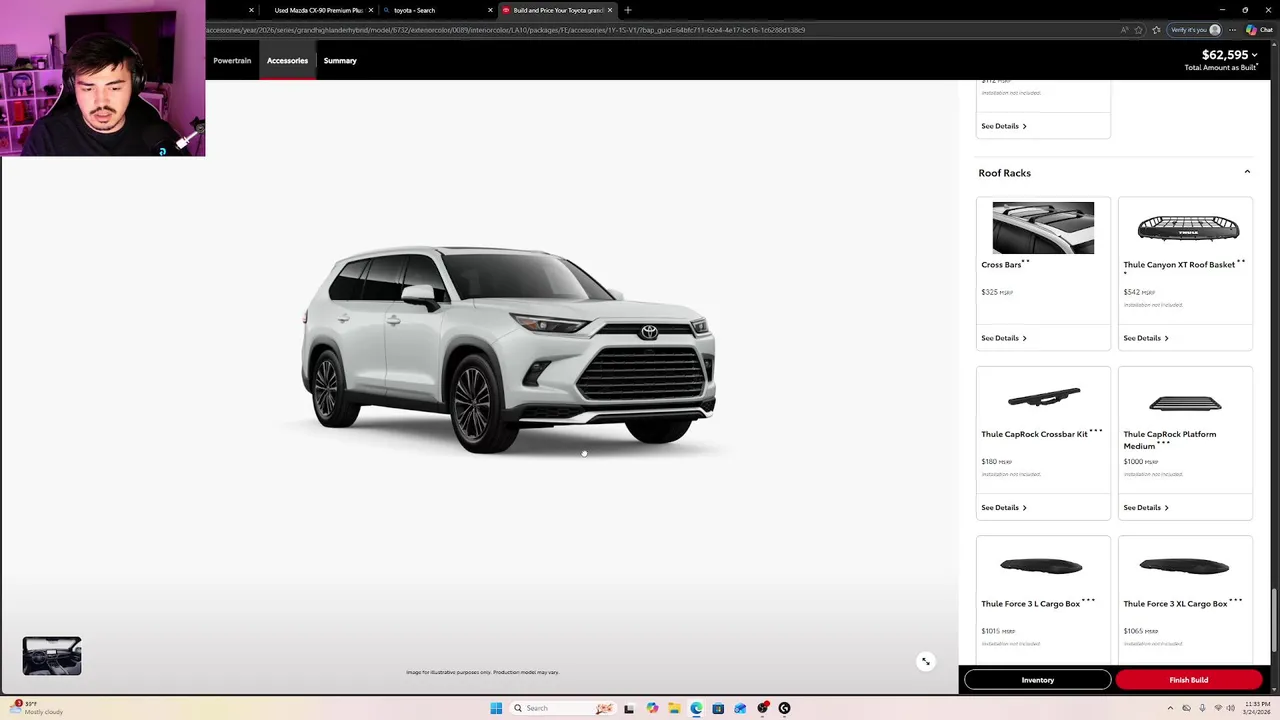See Details for Thule CapRock Platform Medium
The height and width of the screenshot is (720, 1280).
click(1146, 508)
